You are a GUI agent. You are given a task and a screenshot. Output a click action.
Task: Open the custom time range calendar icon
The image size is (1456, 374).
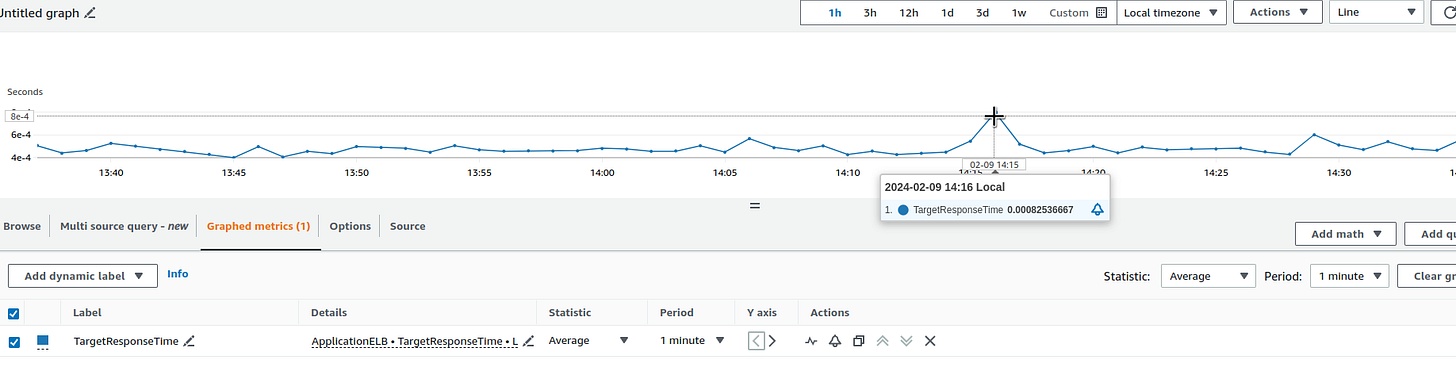coord(1102,13)
